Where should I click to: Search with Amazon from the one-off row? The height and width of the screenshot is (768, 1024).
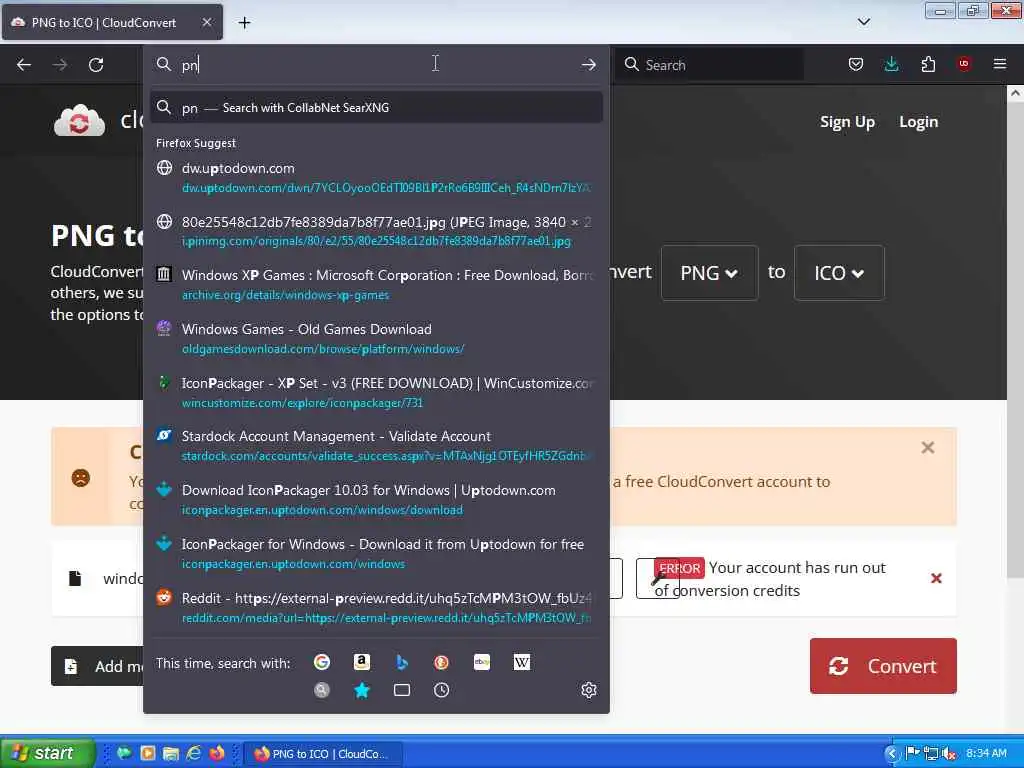(x=362, y=662)
